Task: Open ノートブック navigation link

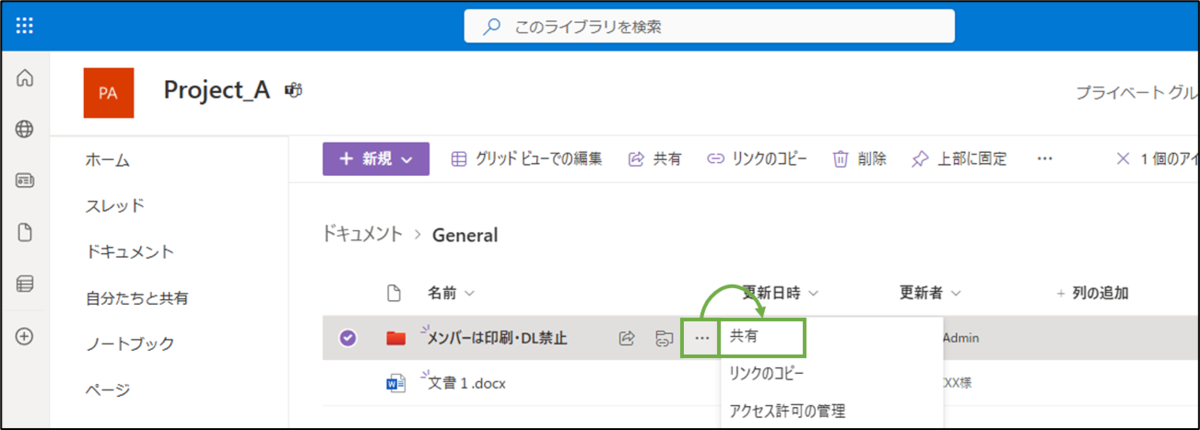Action: [x=130, y=344]
